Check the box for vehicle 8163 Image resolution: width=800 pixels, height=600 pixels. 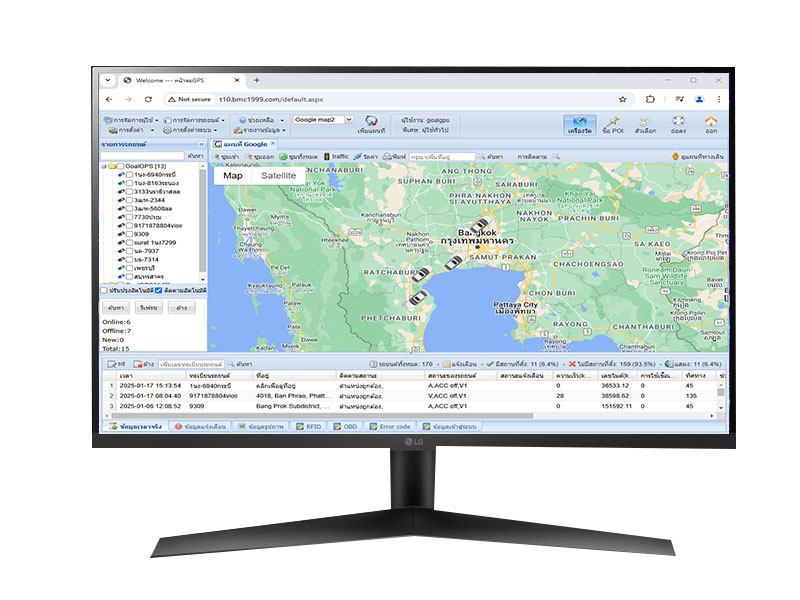pyautogui.click(x=130, y=183)
